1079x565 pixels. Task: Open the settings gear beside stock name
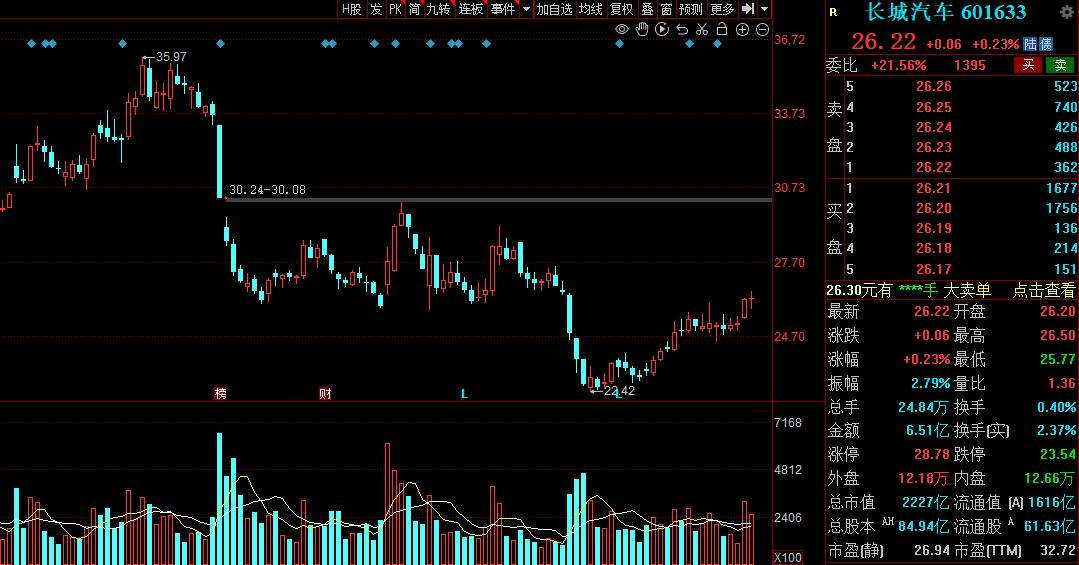click(x=1066, y=12)
